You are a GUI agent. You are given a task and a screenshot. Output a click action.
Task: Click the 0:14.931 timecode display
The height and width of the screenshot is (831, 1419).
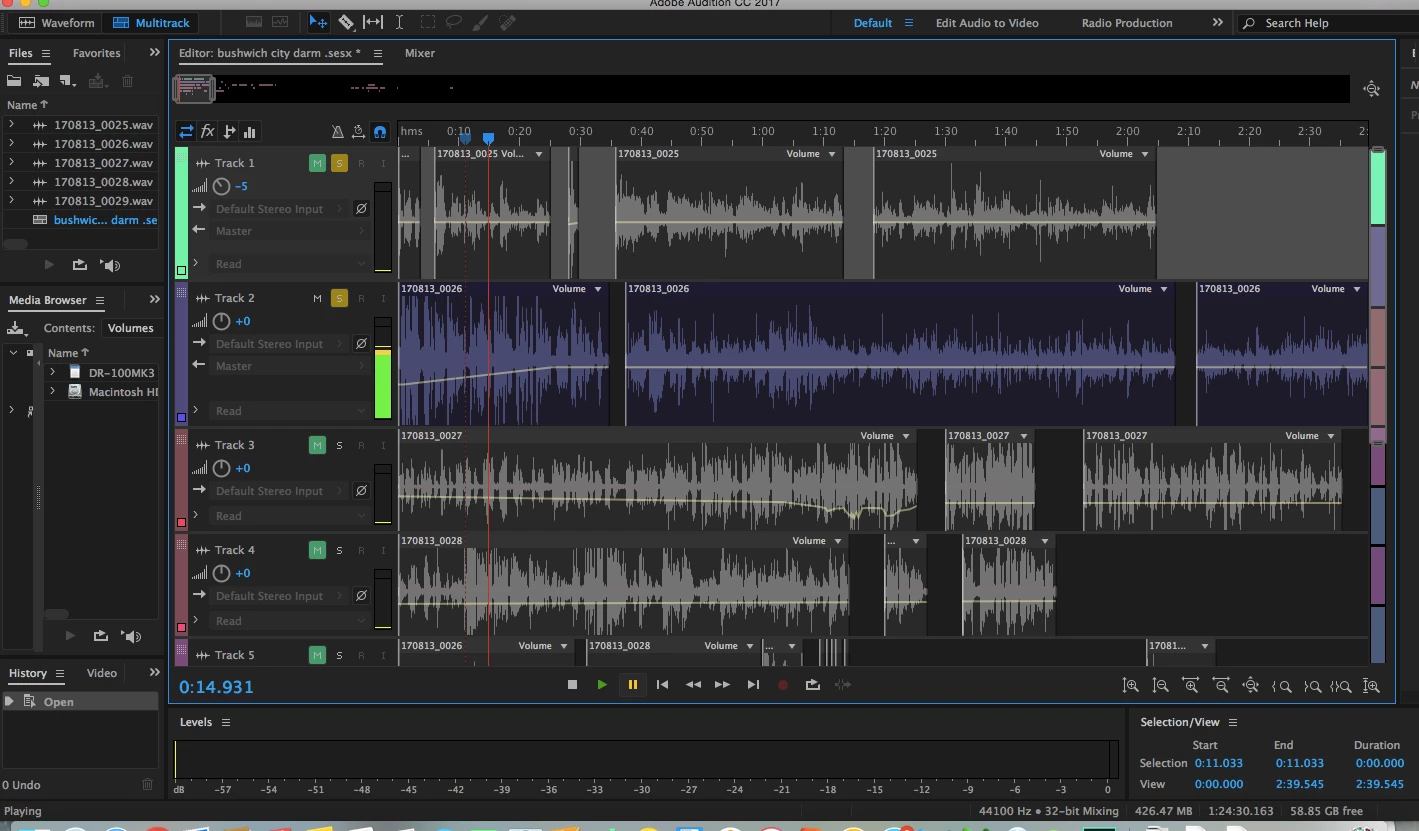tap(216, 687)
